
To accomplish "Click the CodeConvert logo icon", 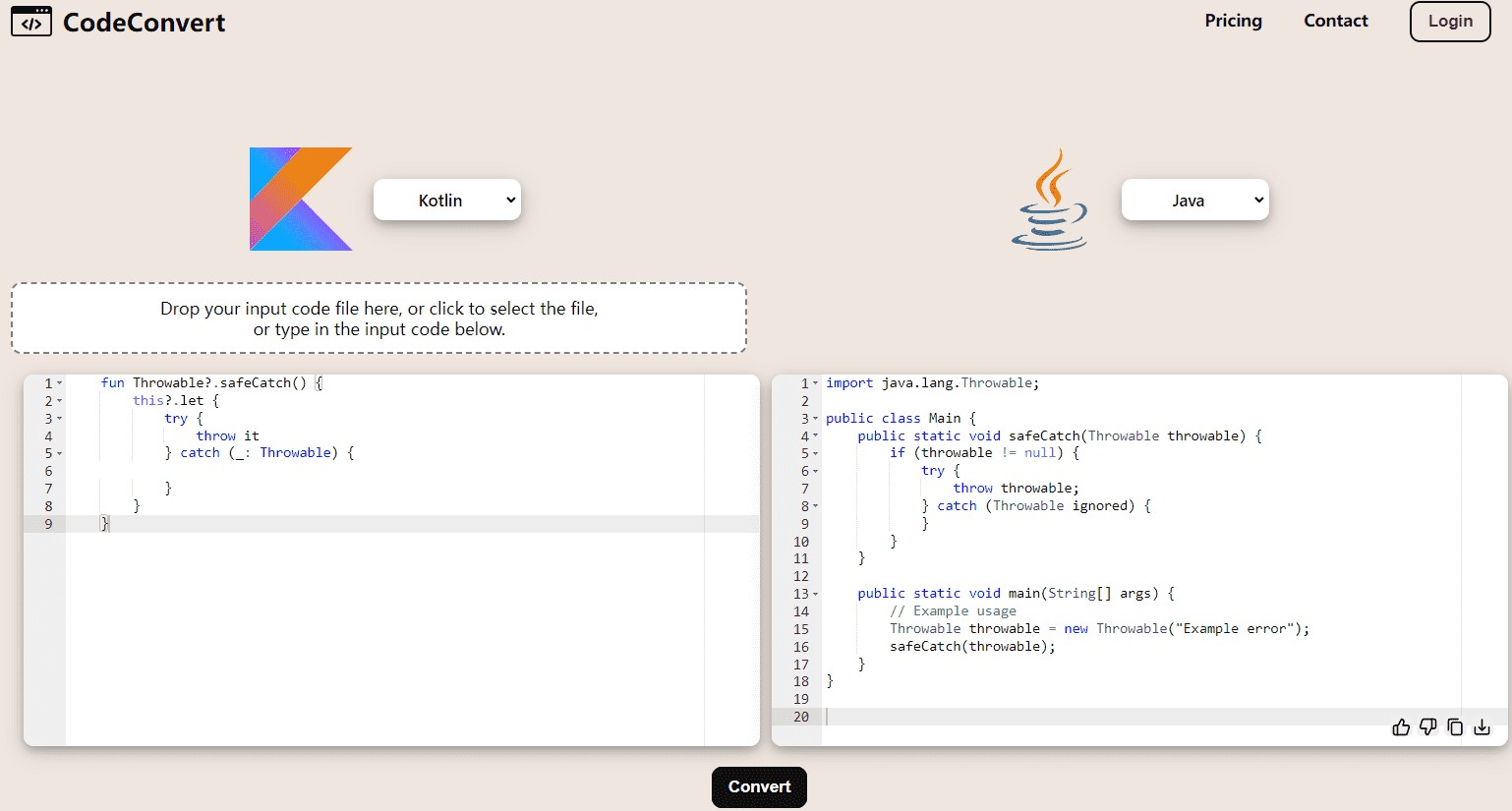I will [x=31, y=22].
